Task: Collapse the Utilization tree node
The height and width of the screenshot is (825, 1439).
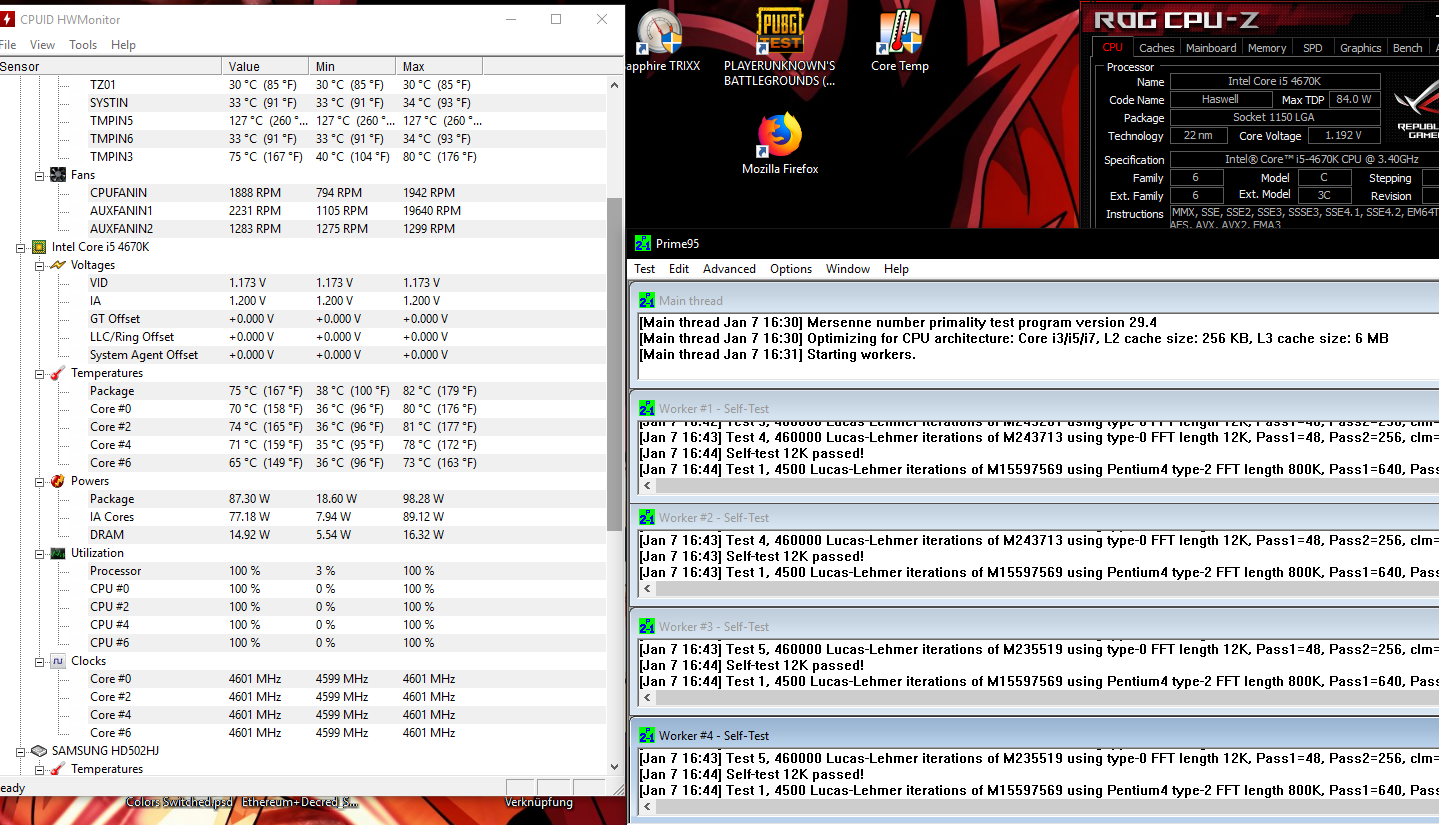Action: point(40,553)
